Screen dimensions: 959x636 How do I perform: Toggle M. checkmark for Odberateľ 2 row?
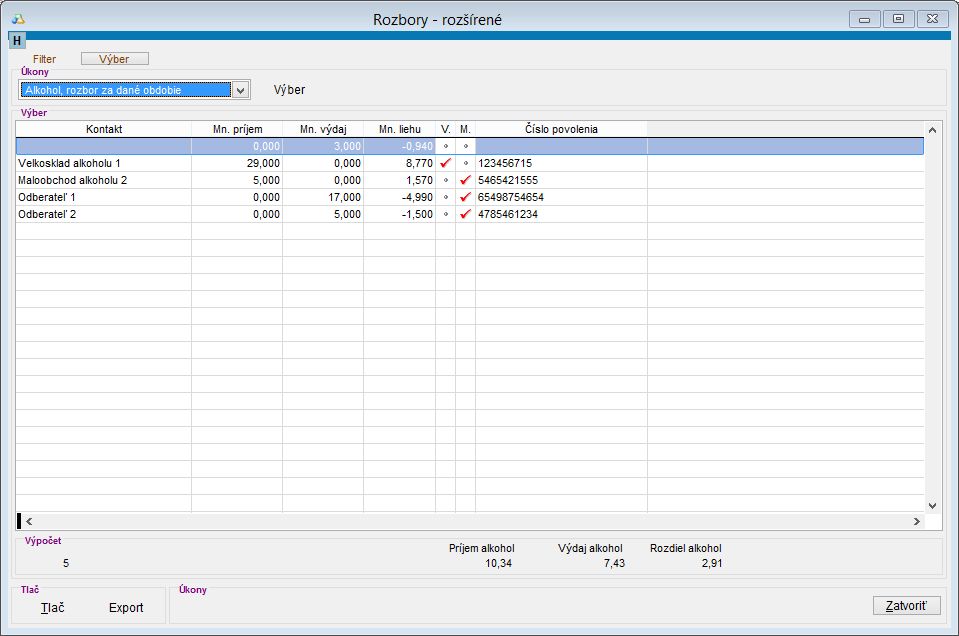pos(465,214)
